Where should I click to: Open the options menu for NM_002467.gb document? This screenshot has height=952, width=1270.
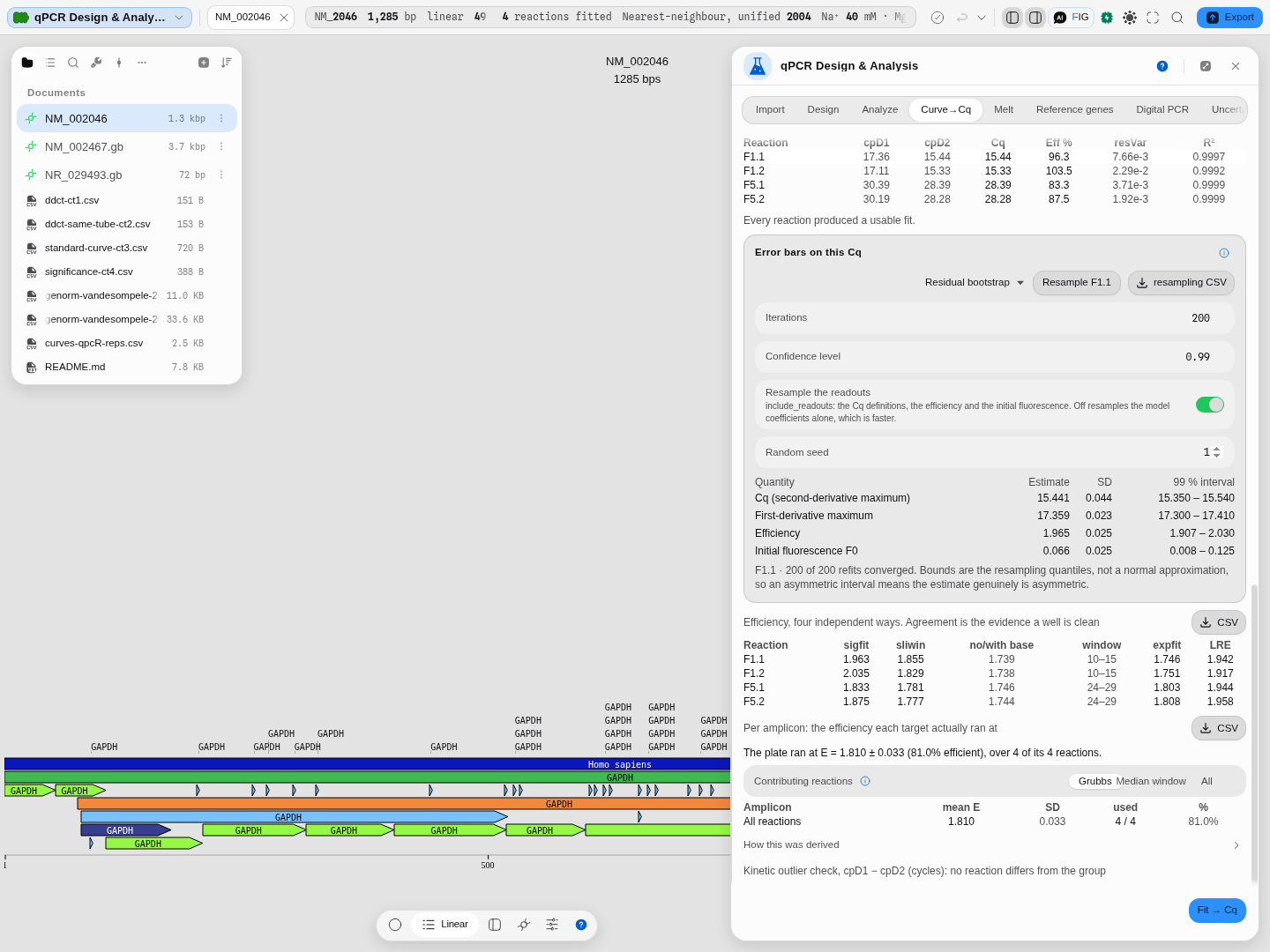(x=221, y=147)
